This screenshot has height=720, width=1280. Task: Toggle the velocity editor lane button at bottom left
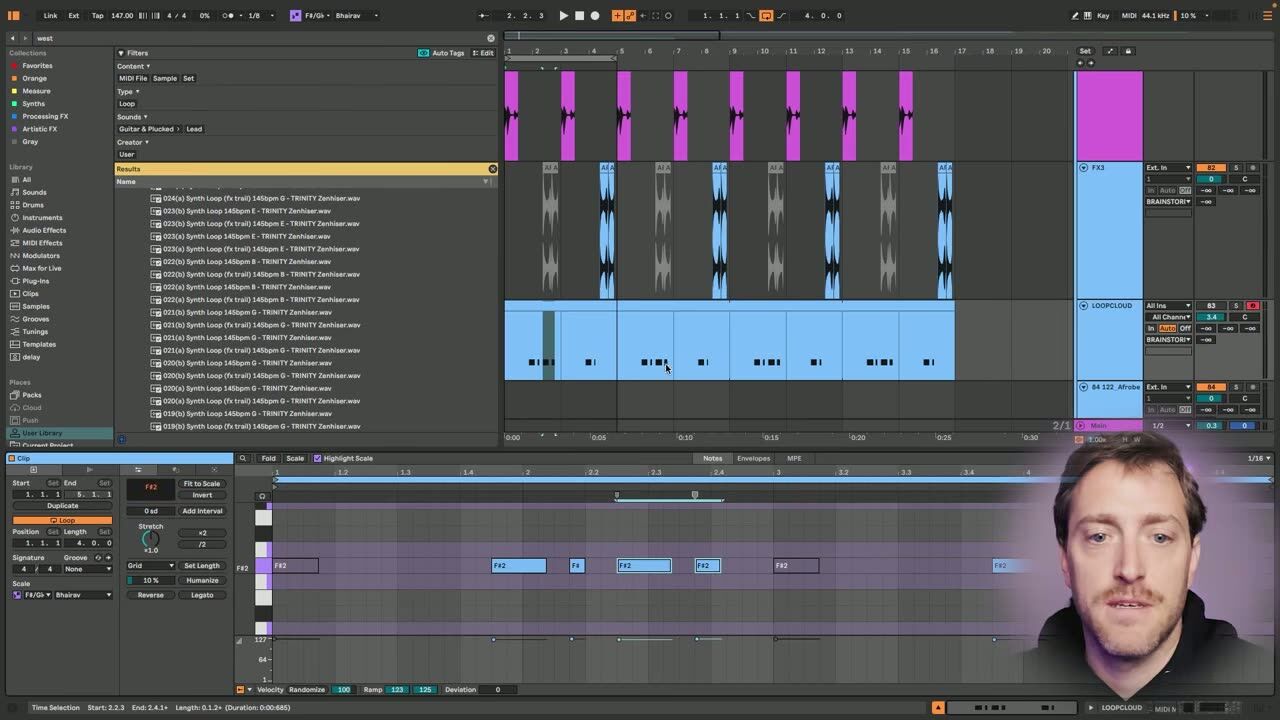pos(240,689)
